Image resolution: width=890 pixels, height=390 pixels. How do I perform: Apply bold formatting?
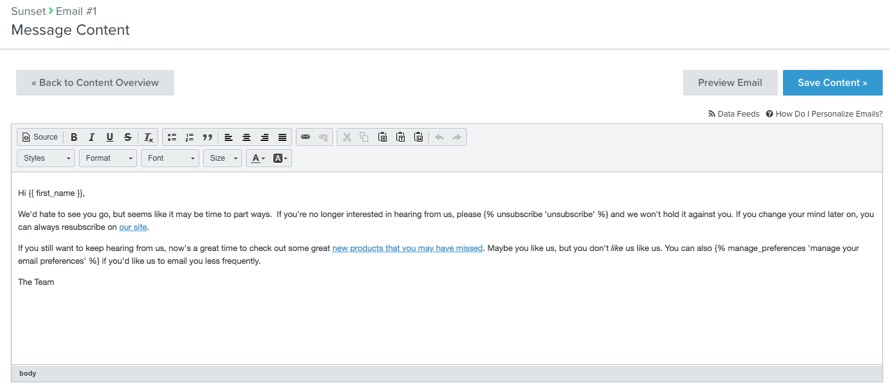click(x=74, y=137)
